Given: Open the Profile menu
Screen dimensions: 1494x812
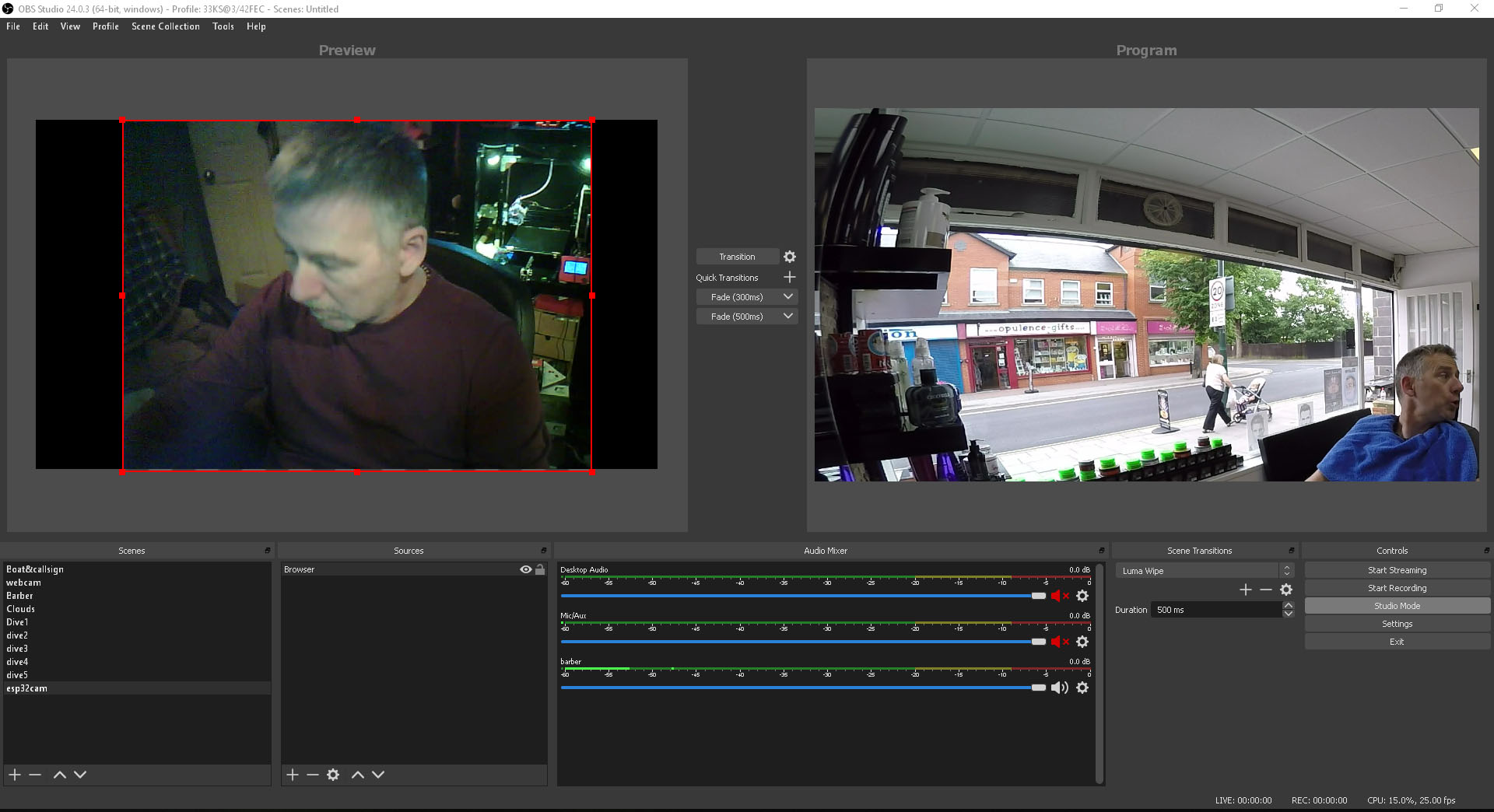Looking at the screenshot, I should [106, 26].
